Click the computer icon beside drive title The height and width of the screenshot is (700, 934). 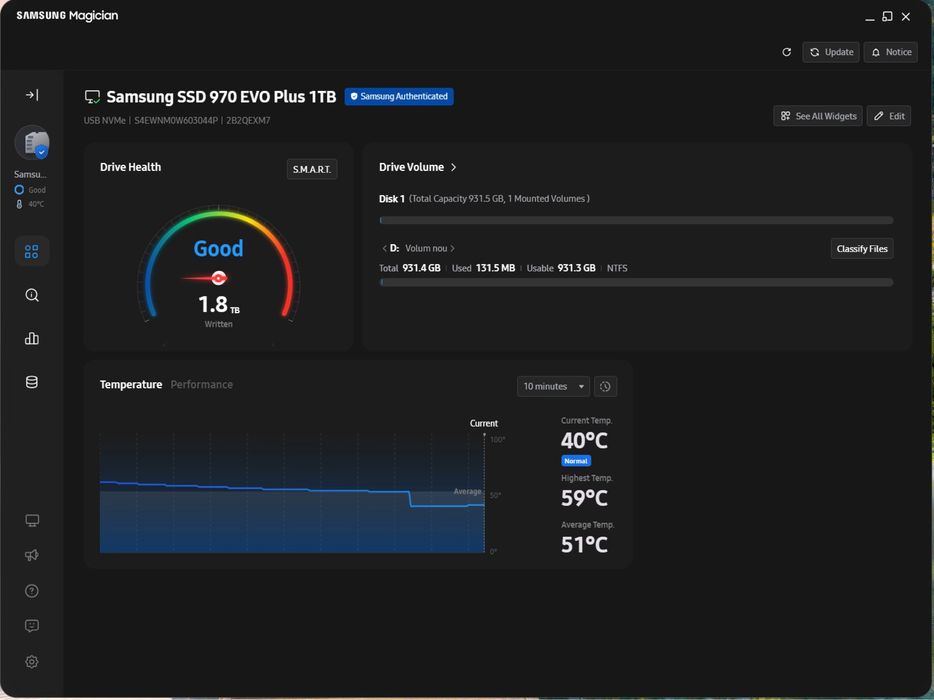click(92, 97)
